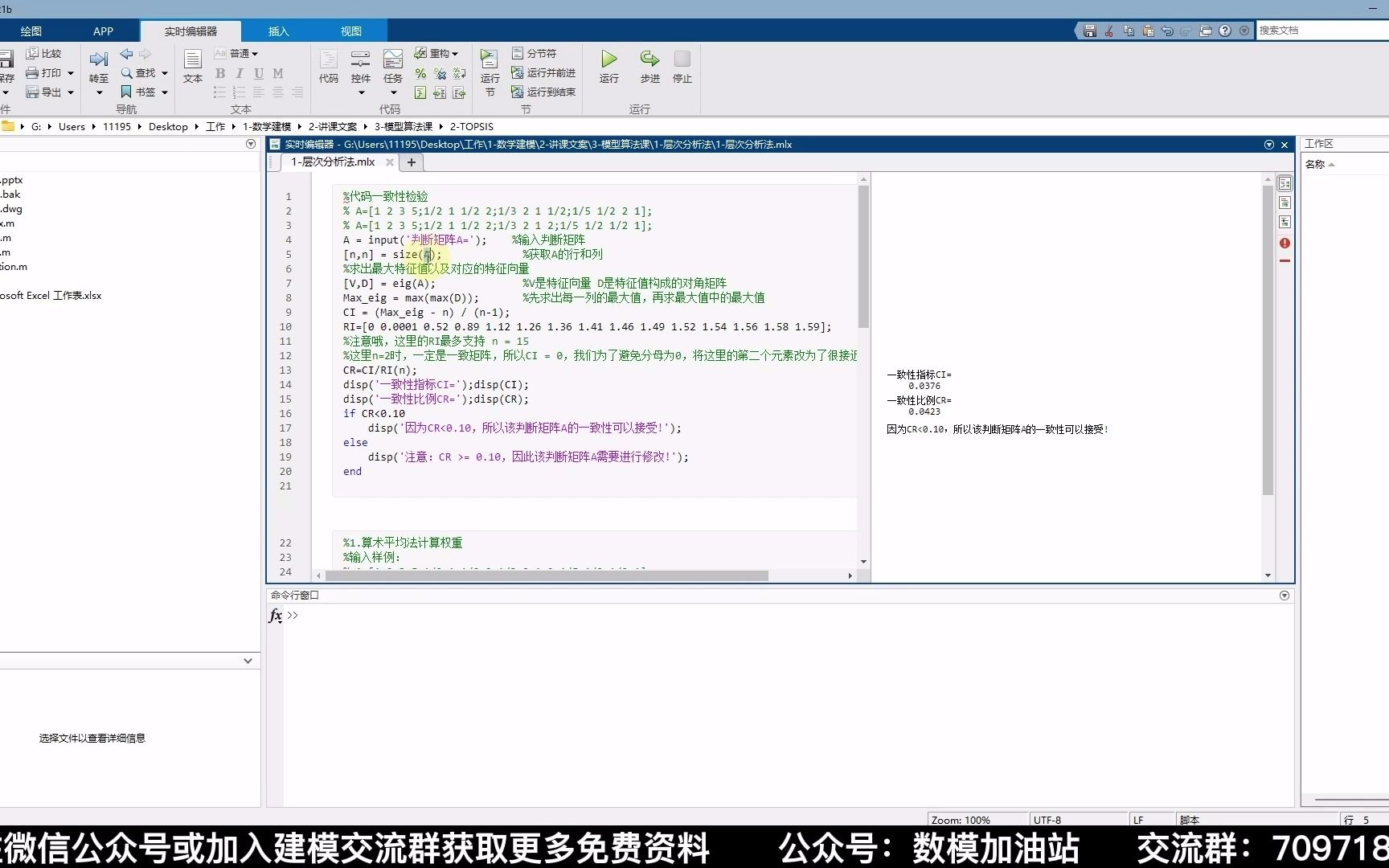Expand the Find (查找) dropdown arrow
This screenshot has height=868, width=1389.
point(165,73)
